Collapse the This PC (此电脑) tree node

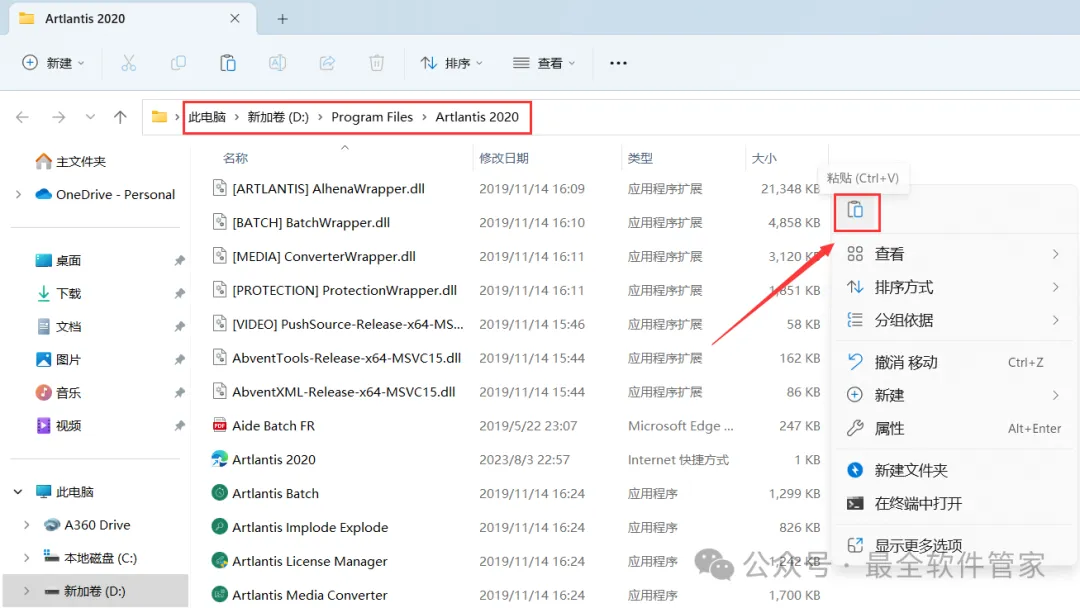tap(19, 492)
